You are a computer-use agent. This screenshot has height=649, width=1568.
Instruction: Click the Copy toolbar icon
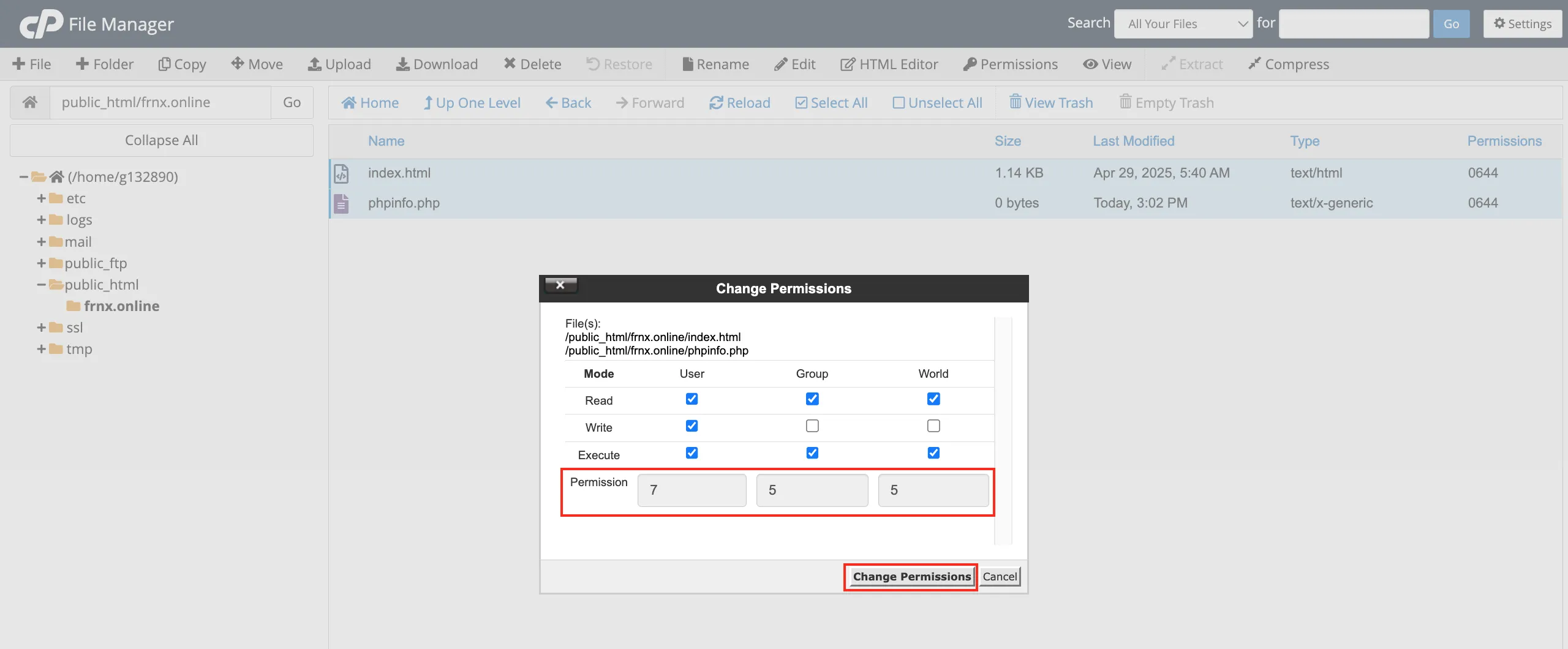click(x=164, y=64)
